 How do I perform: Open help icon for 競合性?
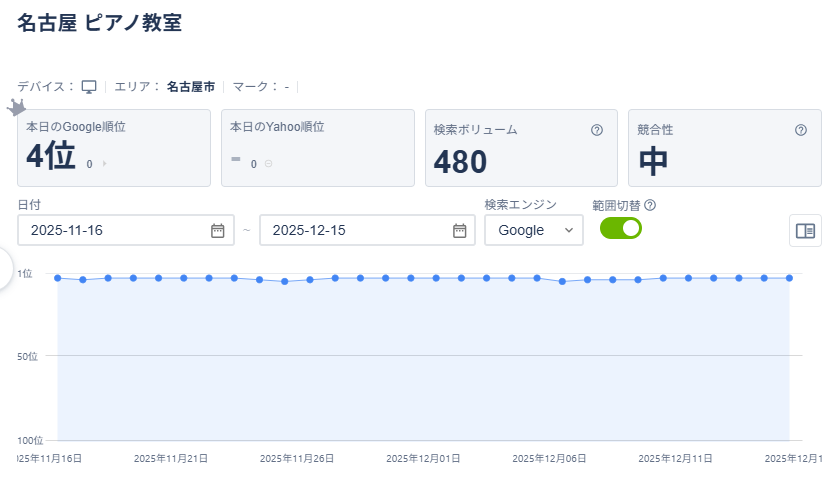tap(800, 130)
